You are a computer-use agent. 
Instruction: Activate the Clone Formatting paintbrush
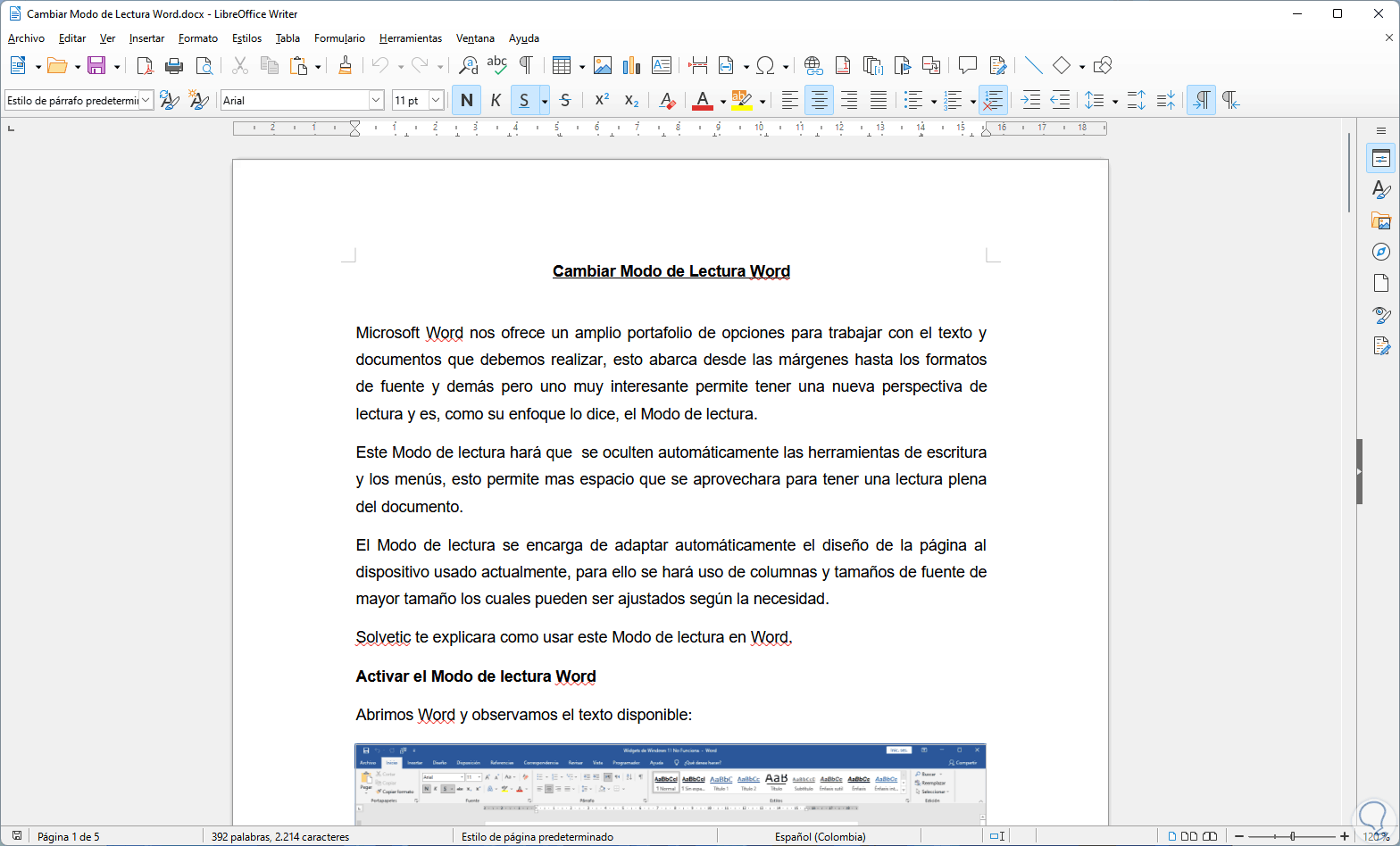pos(346,65)
